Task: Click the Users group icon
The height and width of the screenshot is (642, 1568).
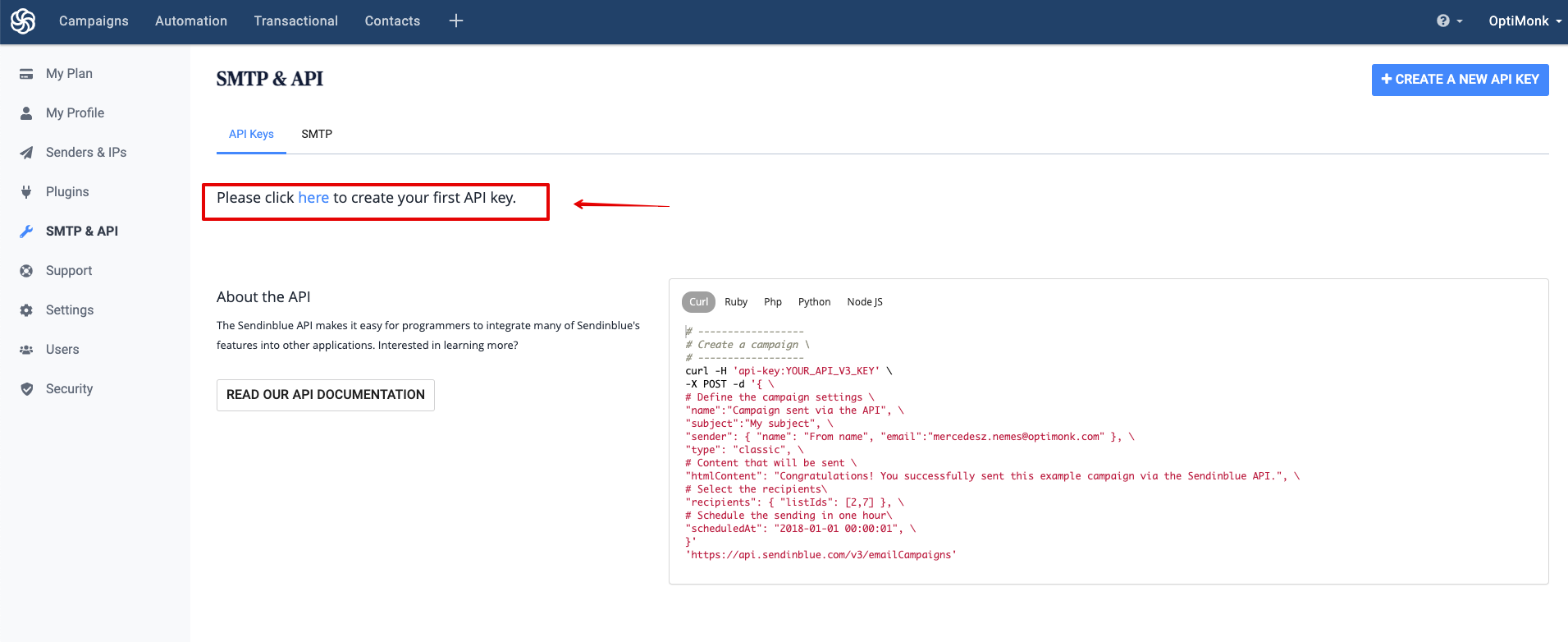Action: tap(26, 350)
